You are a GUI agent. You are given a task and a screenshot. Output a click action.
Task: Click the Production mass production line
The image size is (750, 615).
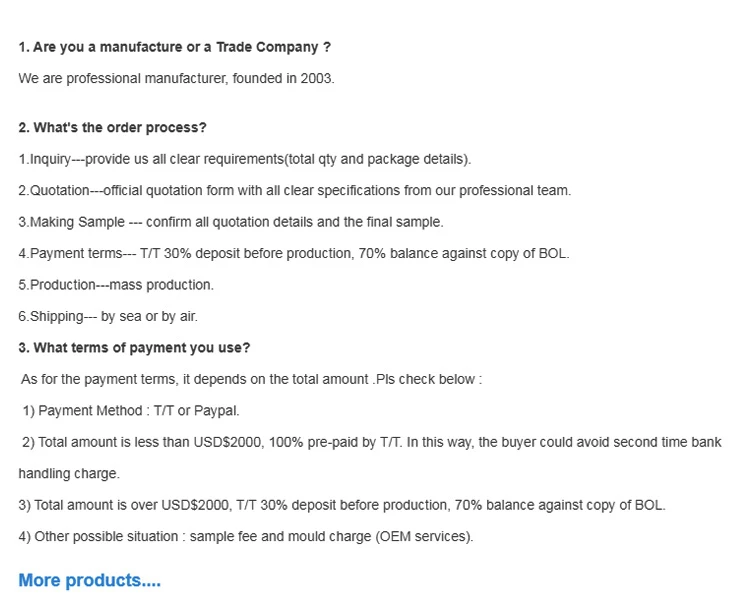point(116,285)
